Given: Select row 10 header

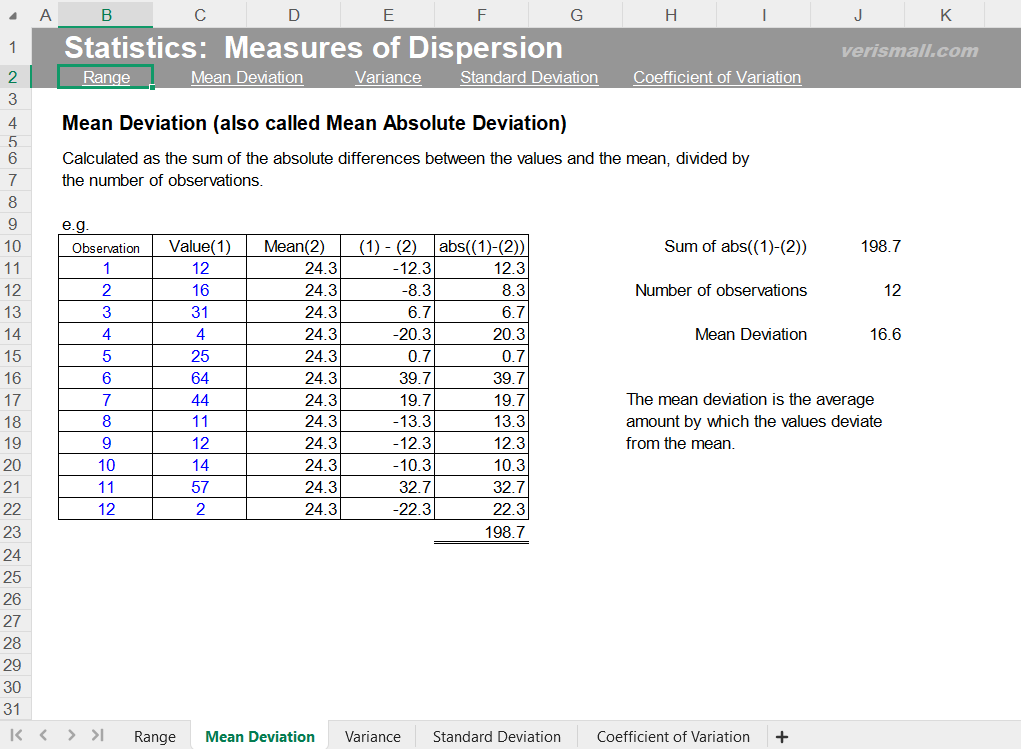Looking at the screenshot, I should tap(14, 245).
